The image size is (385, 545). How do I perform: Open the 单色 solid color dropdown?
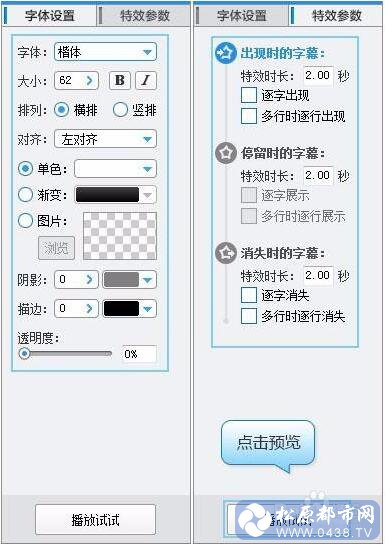tap(115, 169)
